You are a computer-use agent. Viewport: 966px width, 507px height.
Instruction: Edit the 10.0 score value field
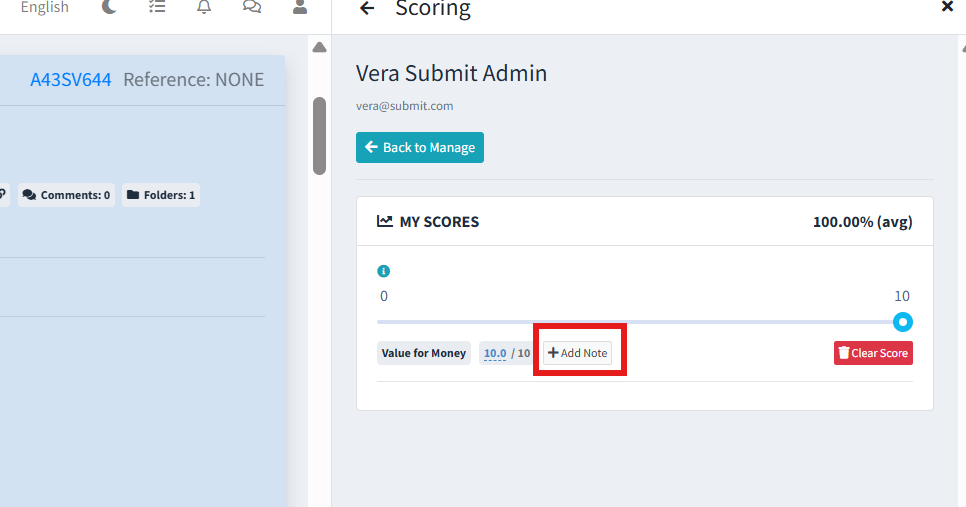[495, 353]
